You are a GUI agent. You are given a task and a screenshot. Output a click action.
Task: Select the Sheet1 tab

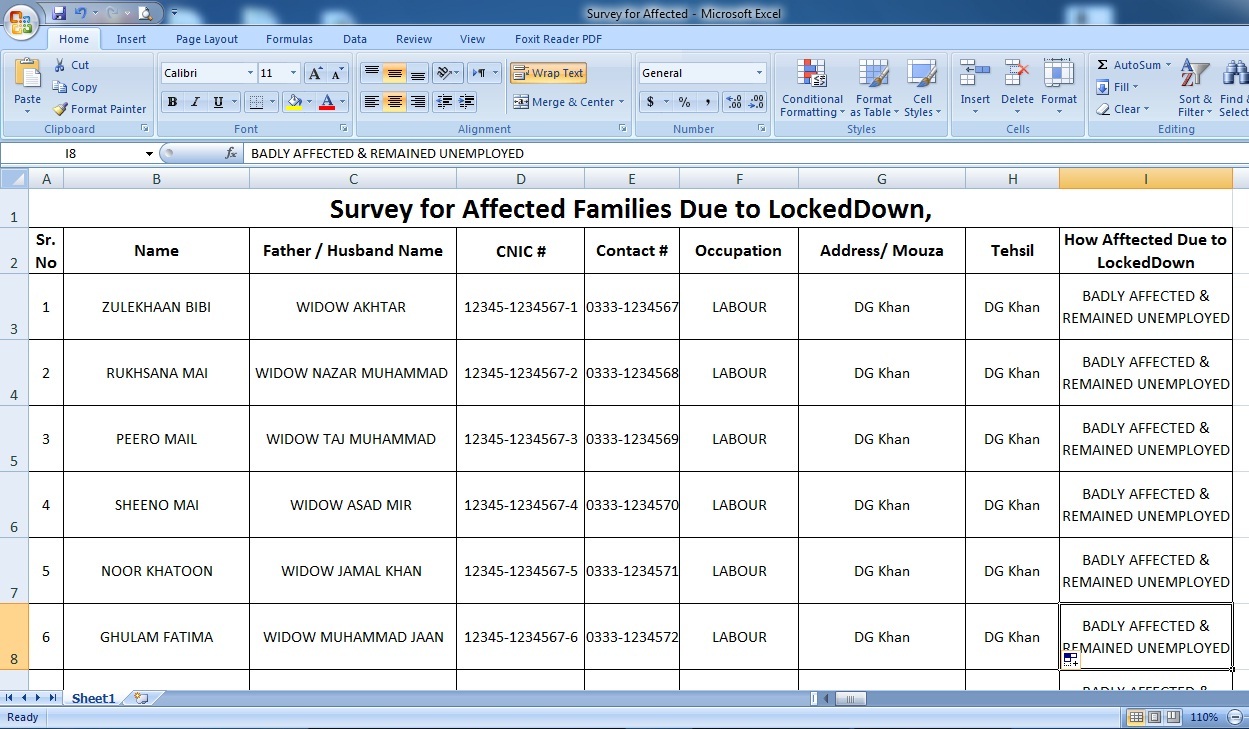click(x=92, y=698)
